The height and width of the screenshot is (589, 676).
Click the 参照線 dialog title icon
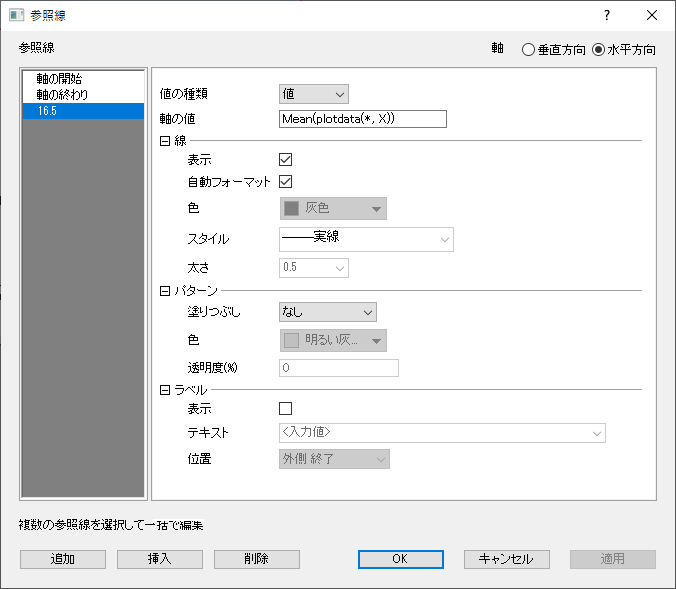[16, 15]
